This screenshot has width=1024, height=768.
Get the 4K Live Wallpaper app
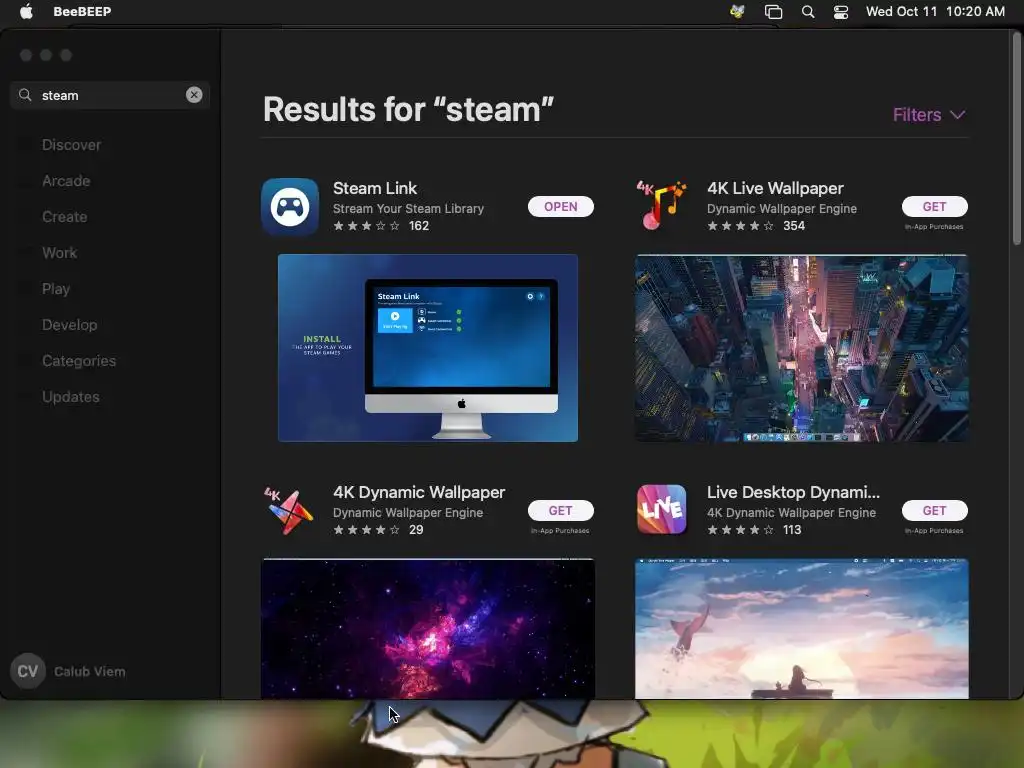click(x=935, y=206)
